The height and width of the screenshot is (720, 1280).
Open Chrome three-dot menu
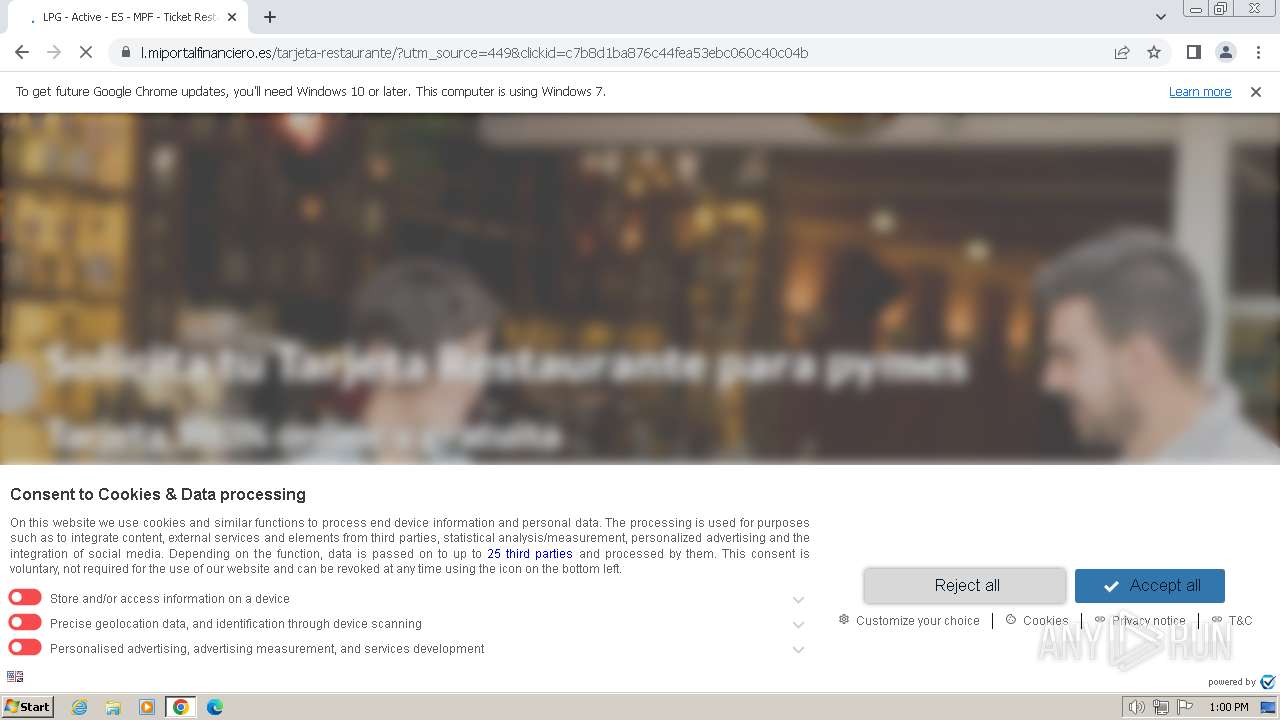point(1258,53)
